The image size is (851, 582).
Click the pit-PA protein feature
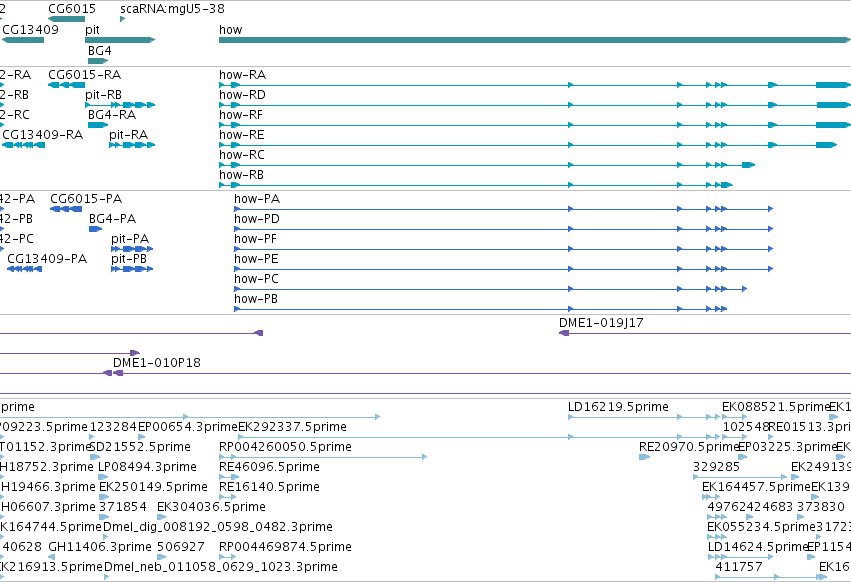click(x=132, y=249)
